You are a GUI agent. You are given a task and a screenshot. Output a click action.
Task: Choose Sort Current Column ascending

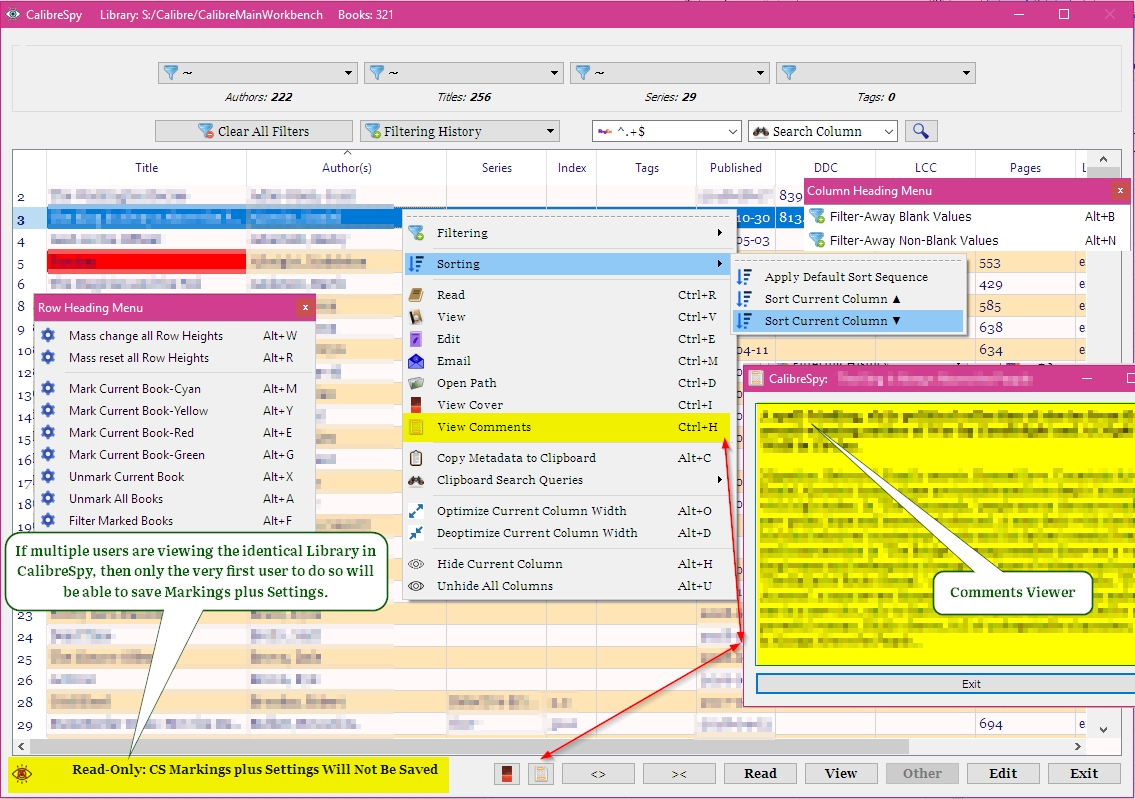pos(849,299)
